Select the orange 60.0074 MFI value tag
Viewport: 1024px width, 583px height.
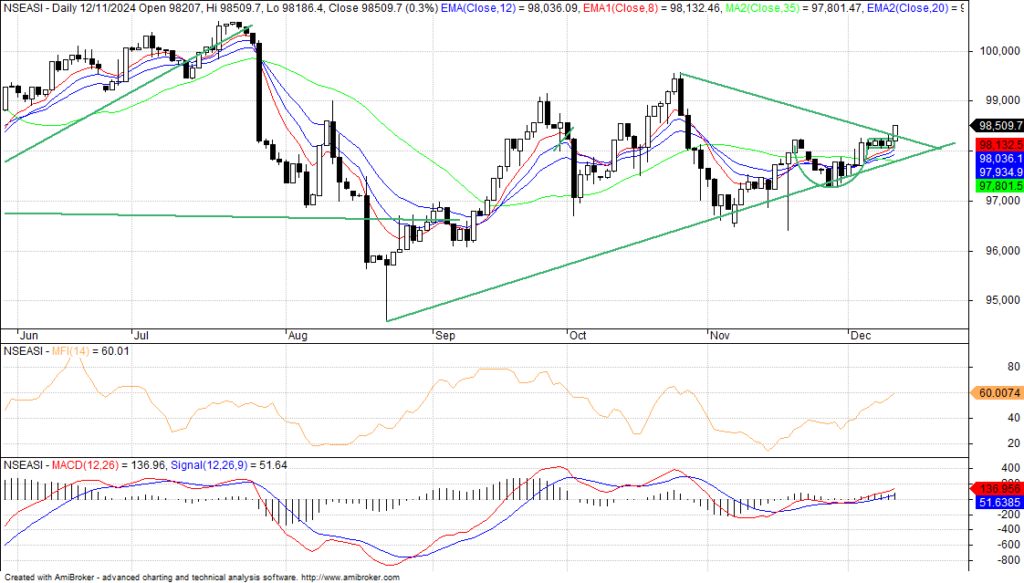(996, 394)
